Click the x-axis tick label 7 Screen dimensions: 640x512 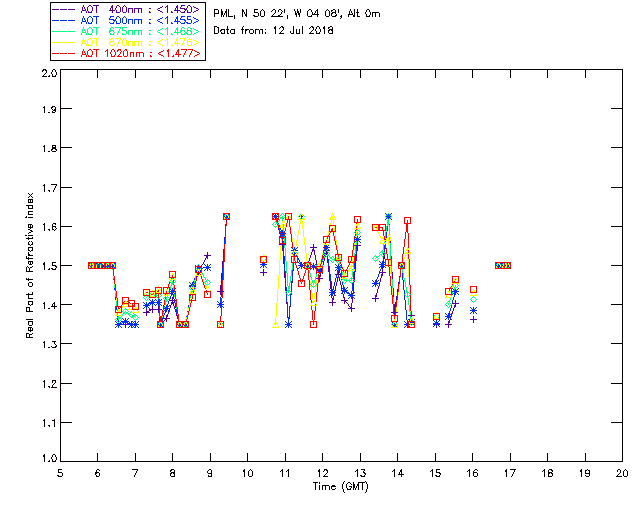(x=135, y=473)
